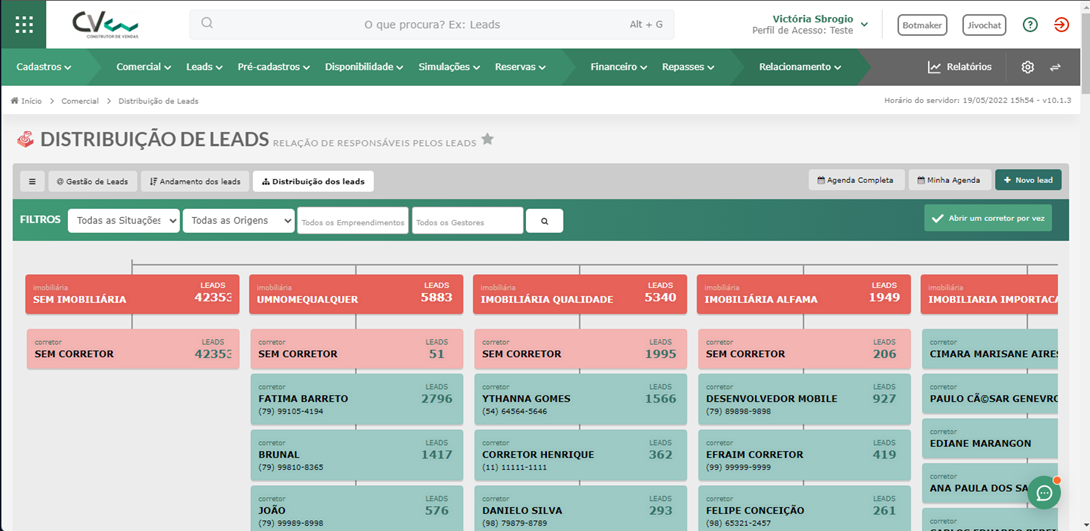The width and height of the screenshot is (1090, 531).
Task: Click the CV Construtor de Vendas logo
Action: coord(105,24)
